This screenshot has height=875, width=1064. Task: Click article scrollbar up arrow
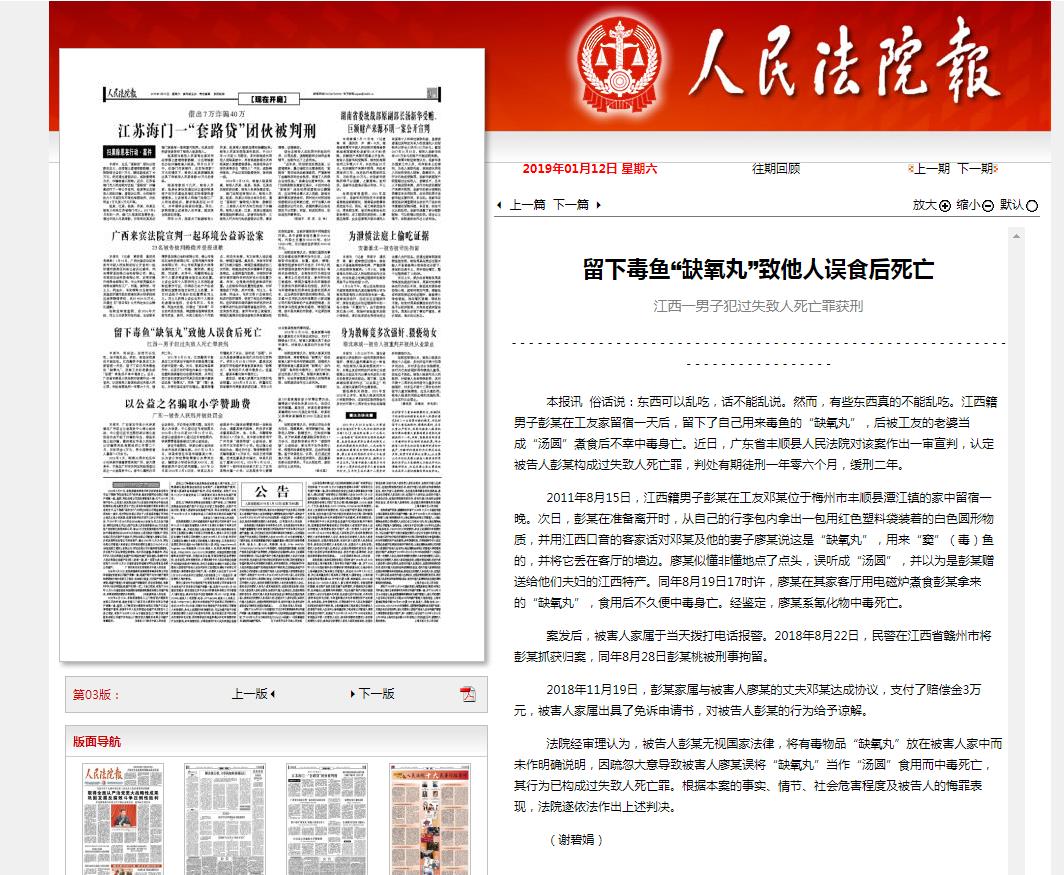tap(1016, 236)
